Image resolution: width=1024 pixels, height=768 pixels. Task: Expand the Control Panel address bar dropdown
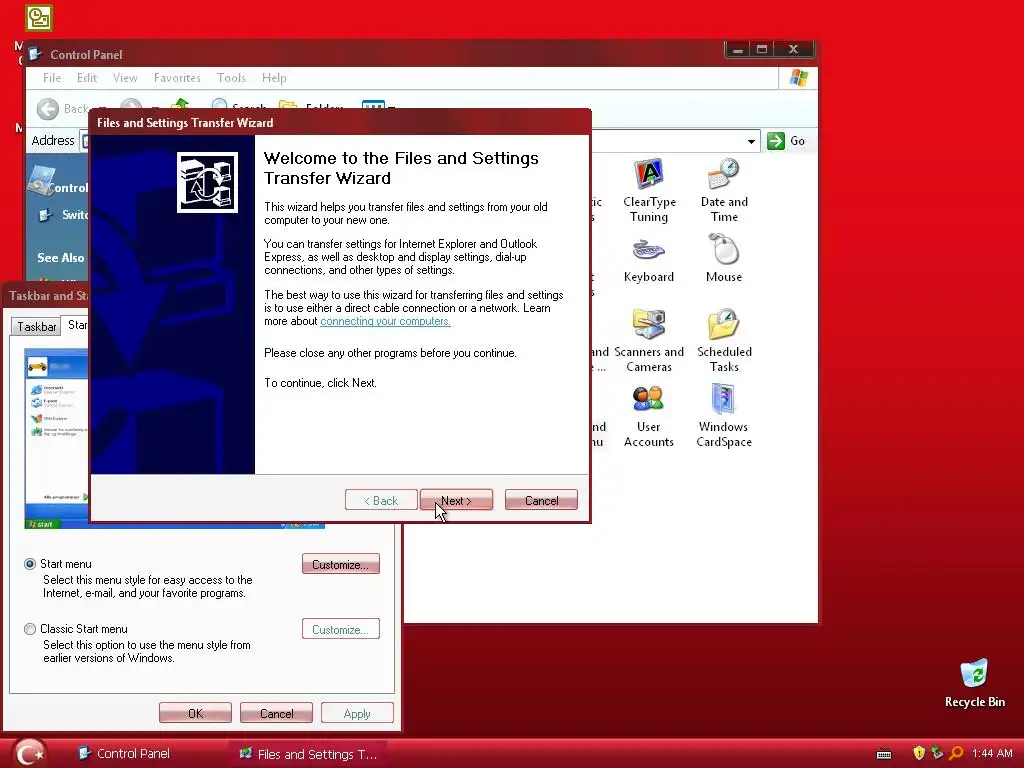click(x=751, y=141)
